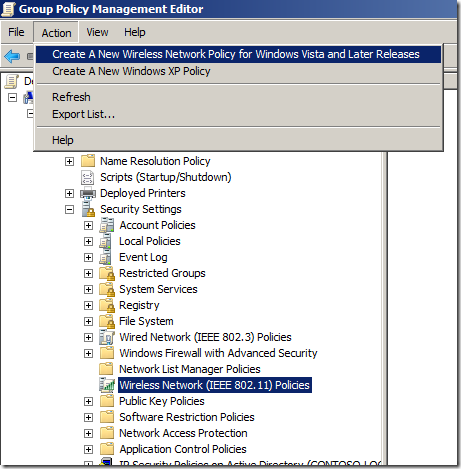Image resolution: width=461 pixels, height=469 pixels.
Task: Expand the Account Policies node
Action: coord(88,225)
